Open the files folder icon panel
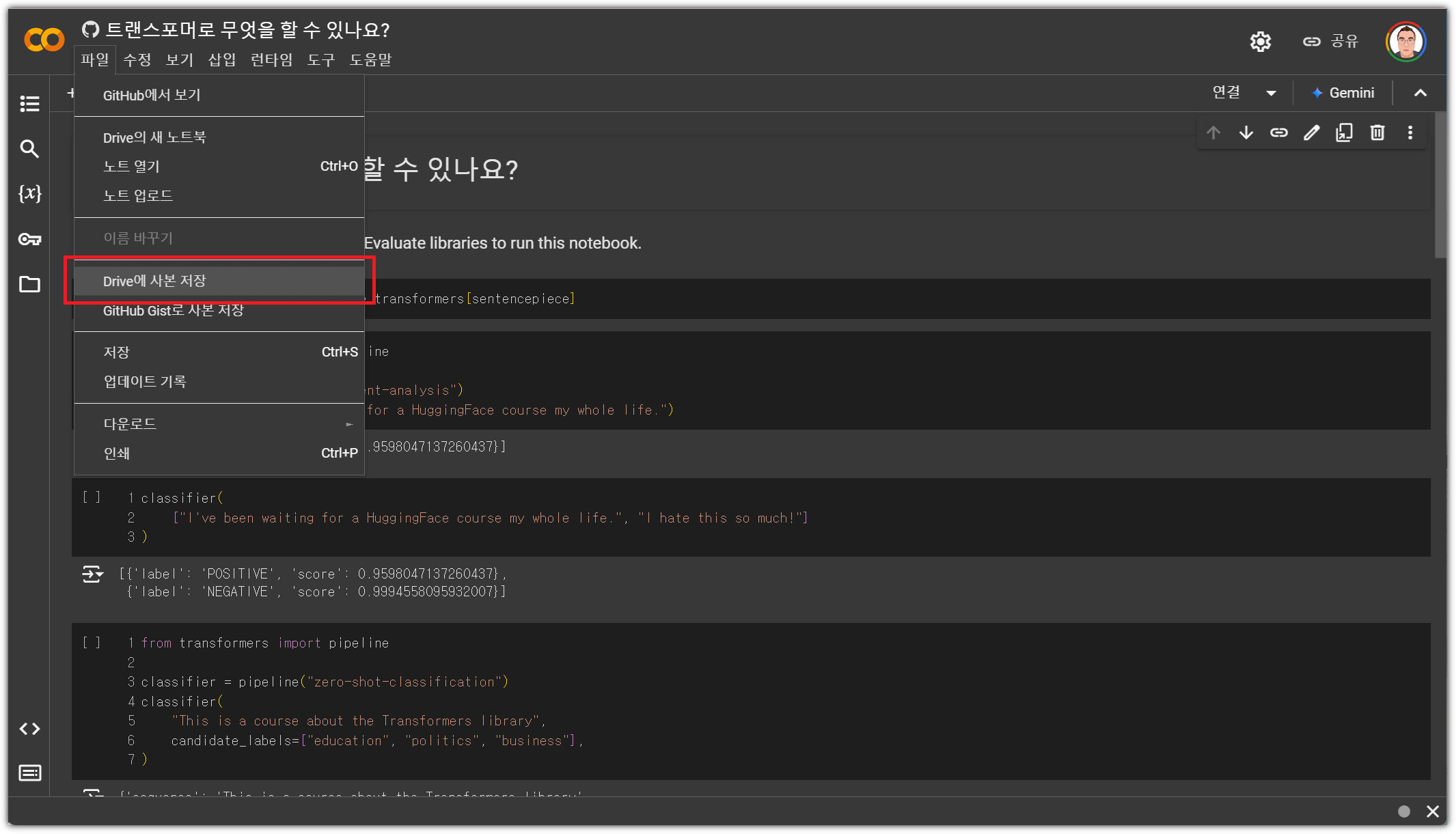 tap(29, 284)
